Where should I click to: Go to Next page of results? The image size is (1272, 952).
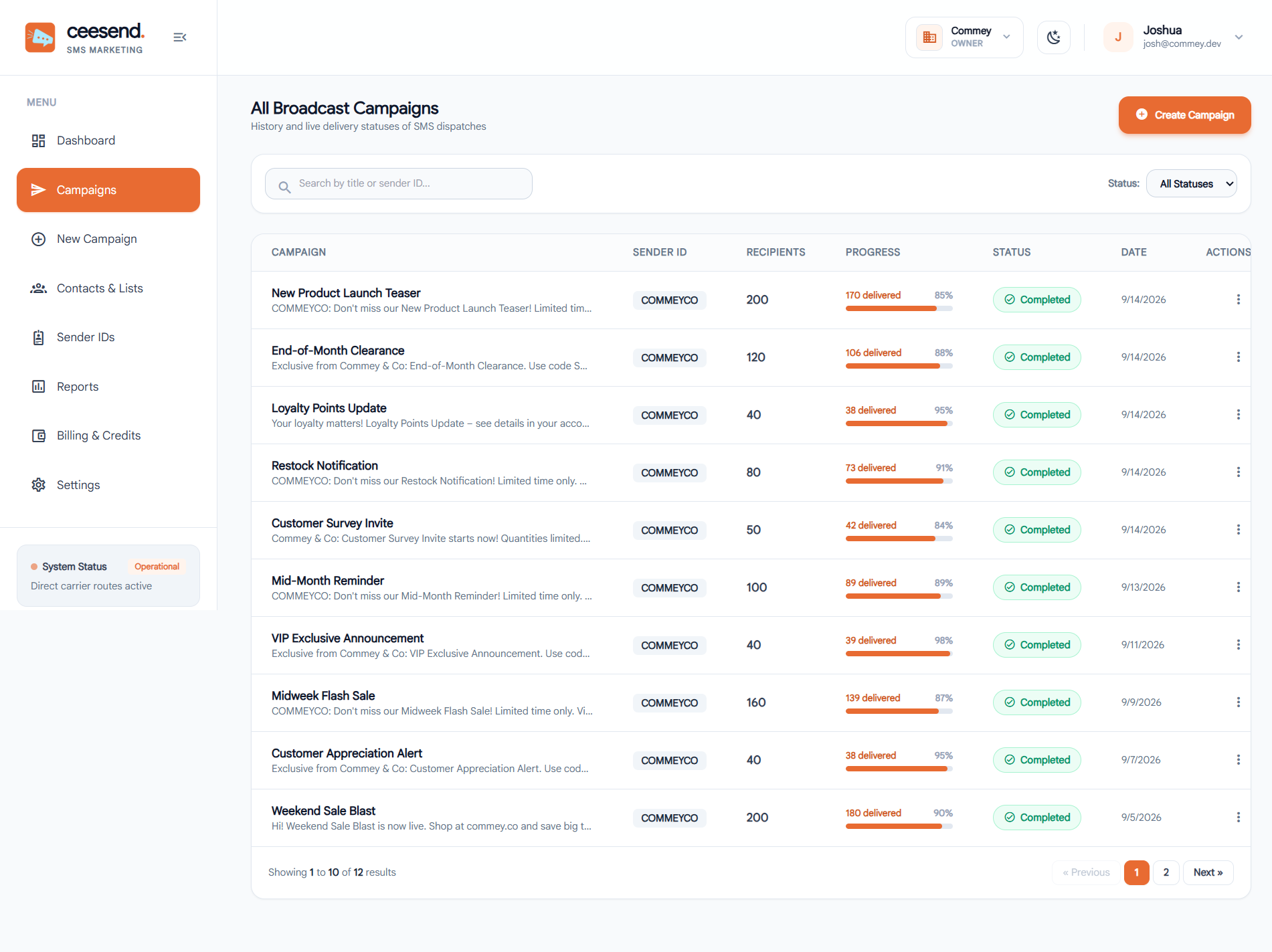point(1208,872)
